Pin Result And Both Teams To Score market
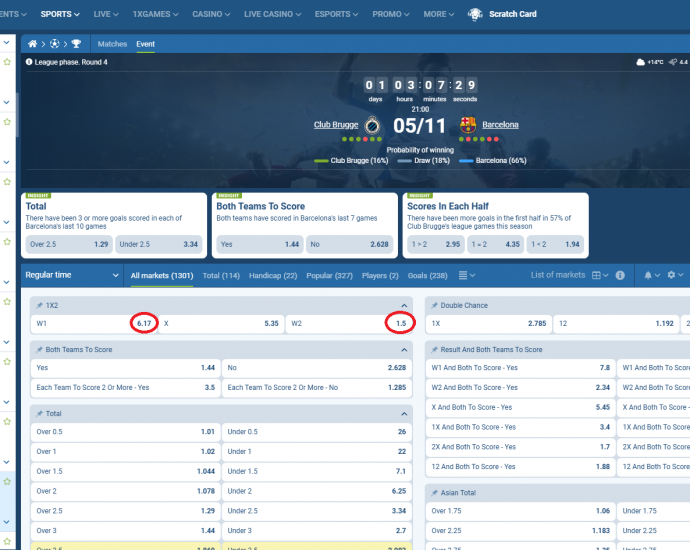Image resolution: width=690 pixels, height=550 pixels. [x=434, y=350]
